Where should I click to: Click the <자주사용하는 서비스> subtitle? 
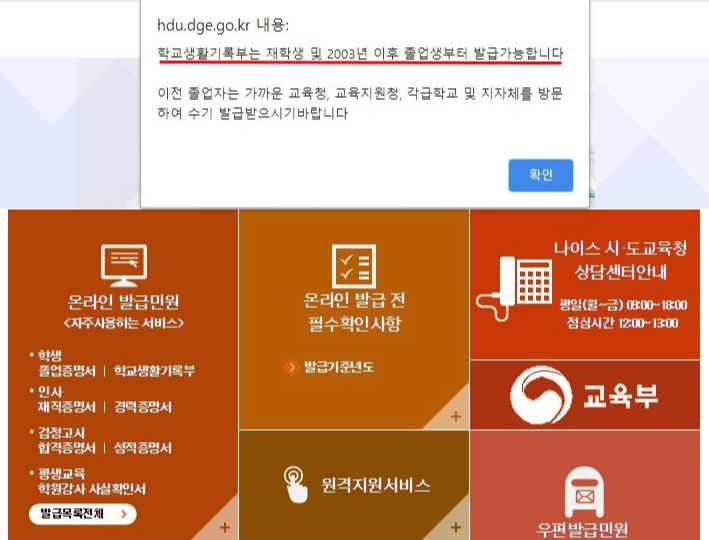pyautogui.click(x=123, y=323)
